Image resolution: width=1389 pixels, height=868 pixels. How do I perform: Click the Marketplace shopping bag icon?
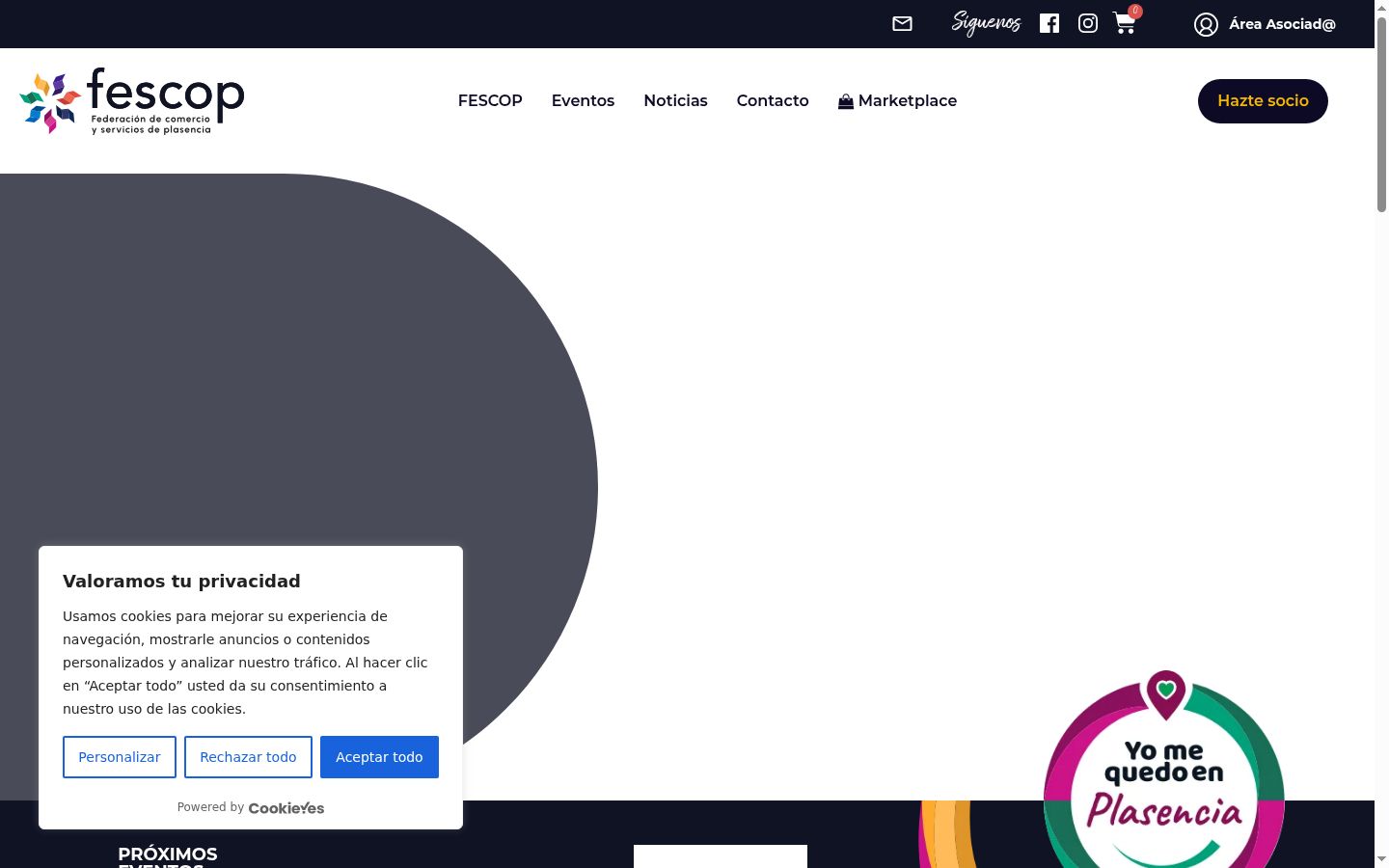846,101
